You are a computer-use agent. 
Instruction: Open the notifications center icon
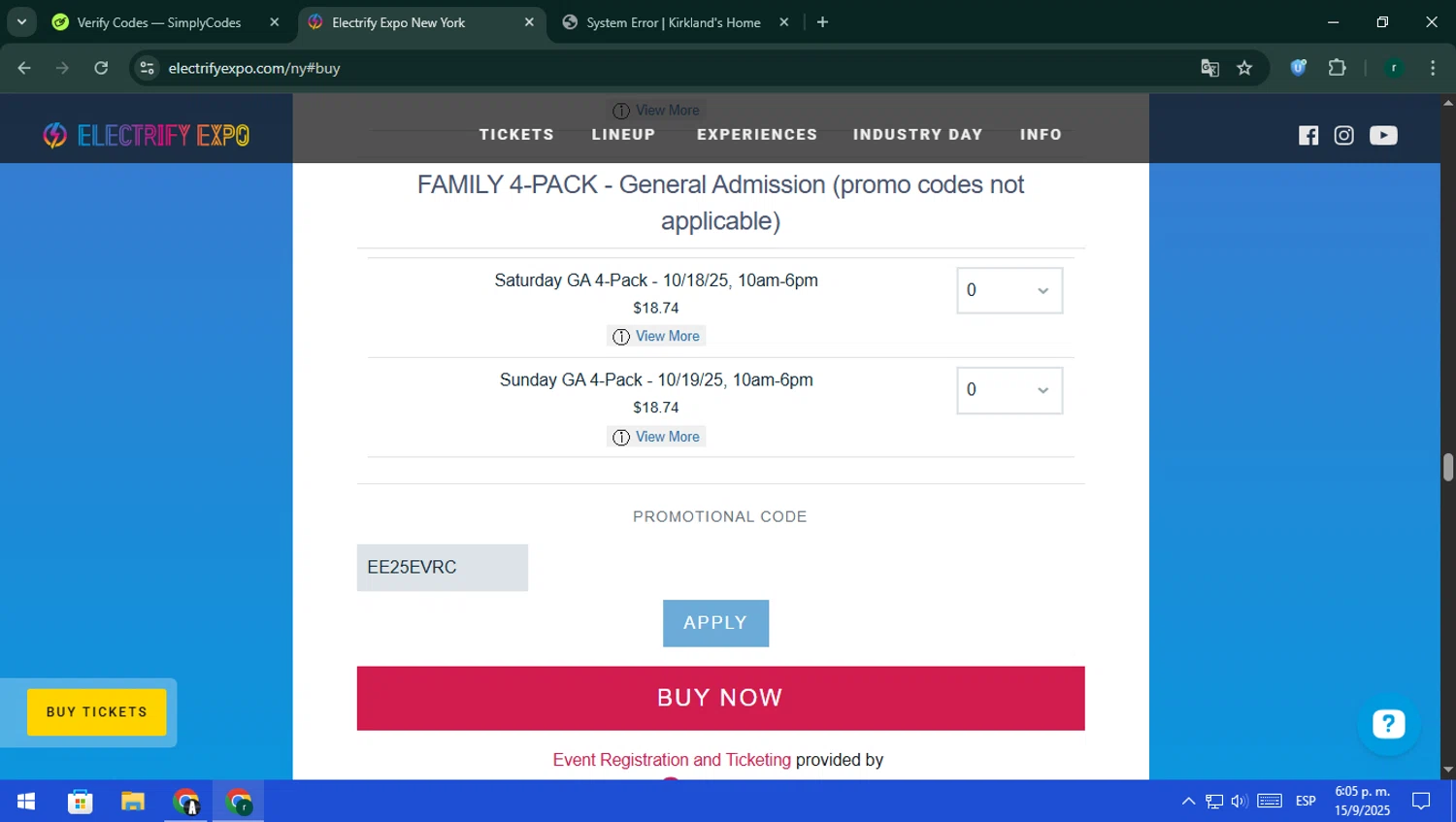[1421, 802]
